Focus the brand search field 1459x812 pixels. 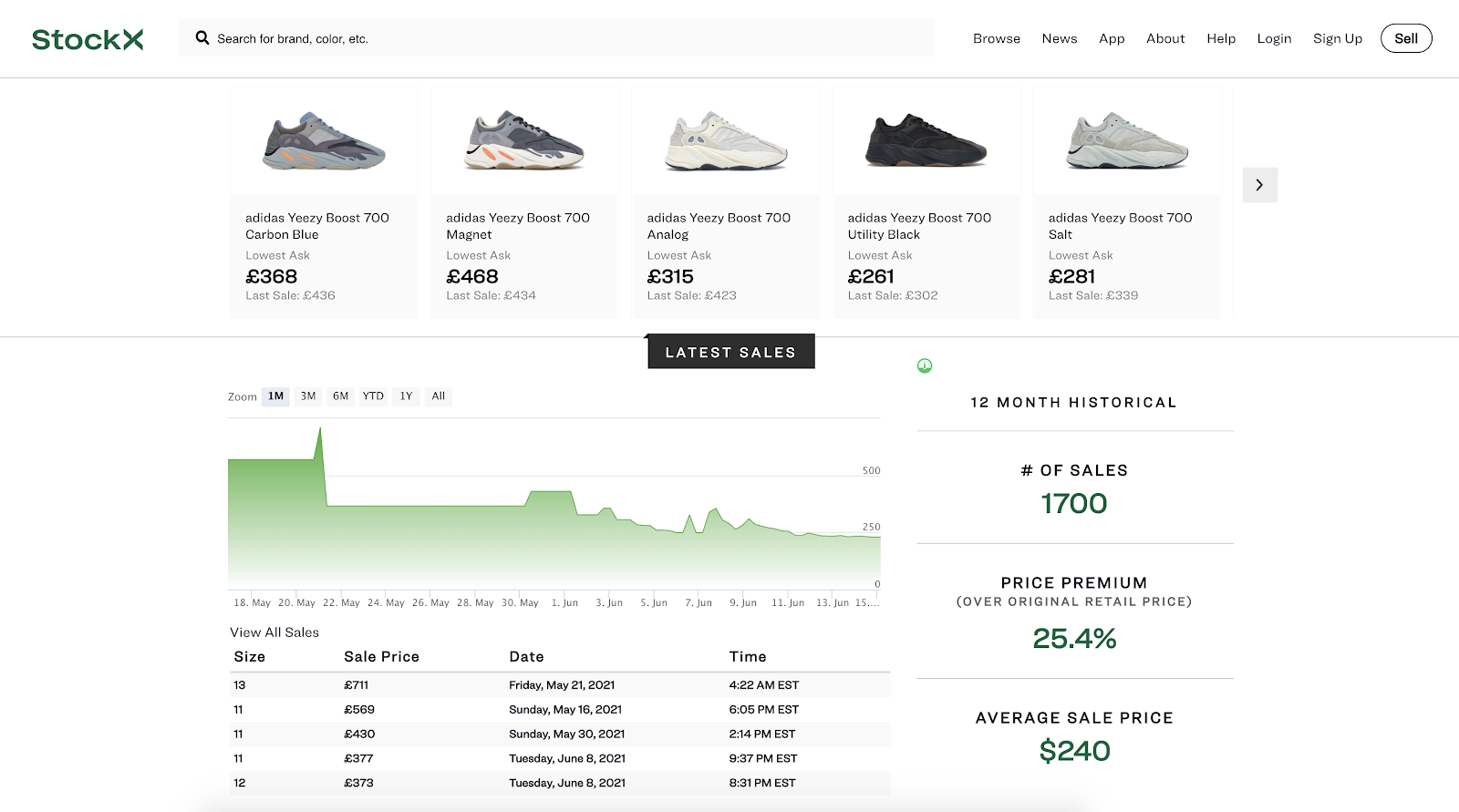[556, 38]
